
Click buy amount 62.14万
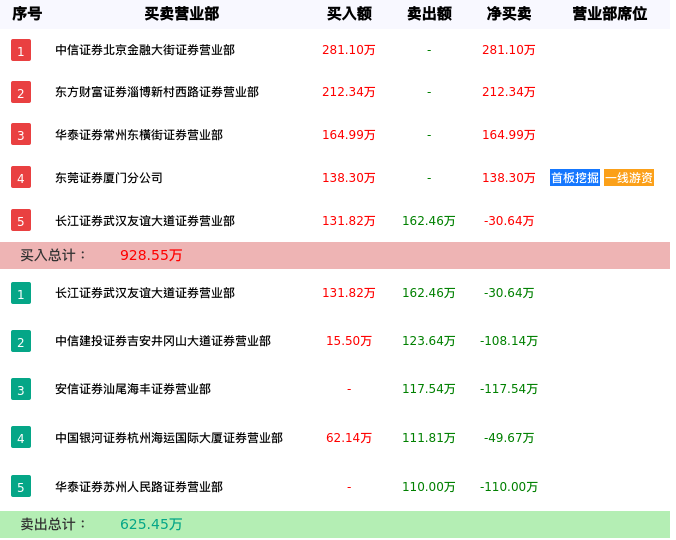pos(349,437)
